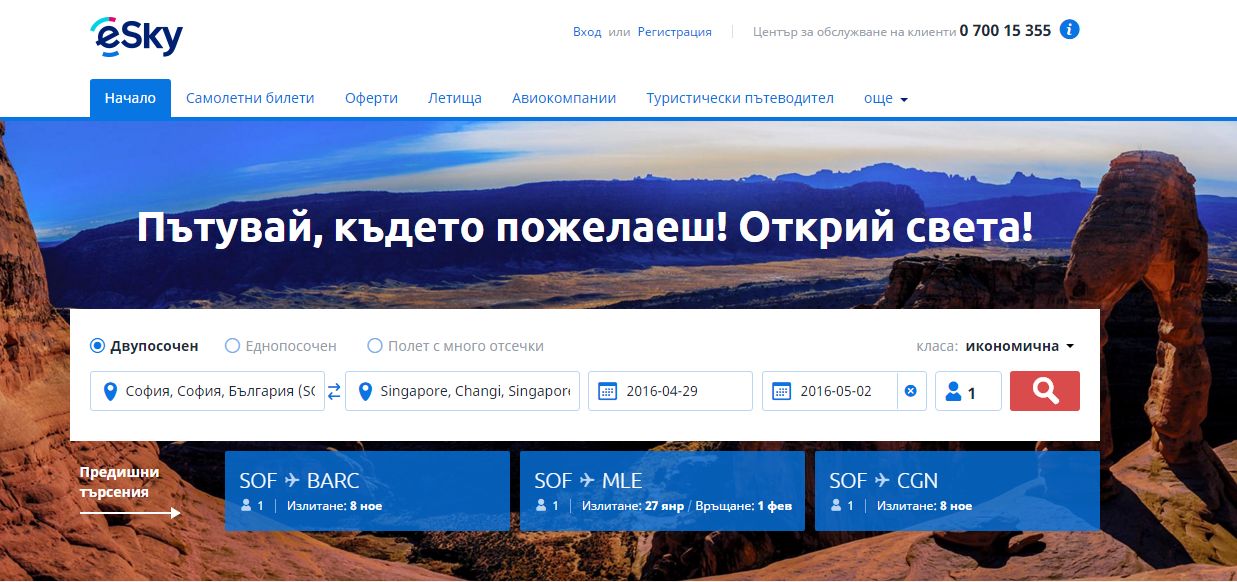Click the location pin in the destination field
The image size is (1237, 582).
(x=365, y=391)
